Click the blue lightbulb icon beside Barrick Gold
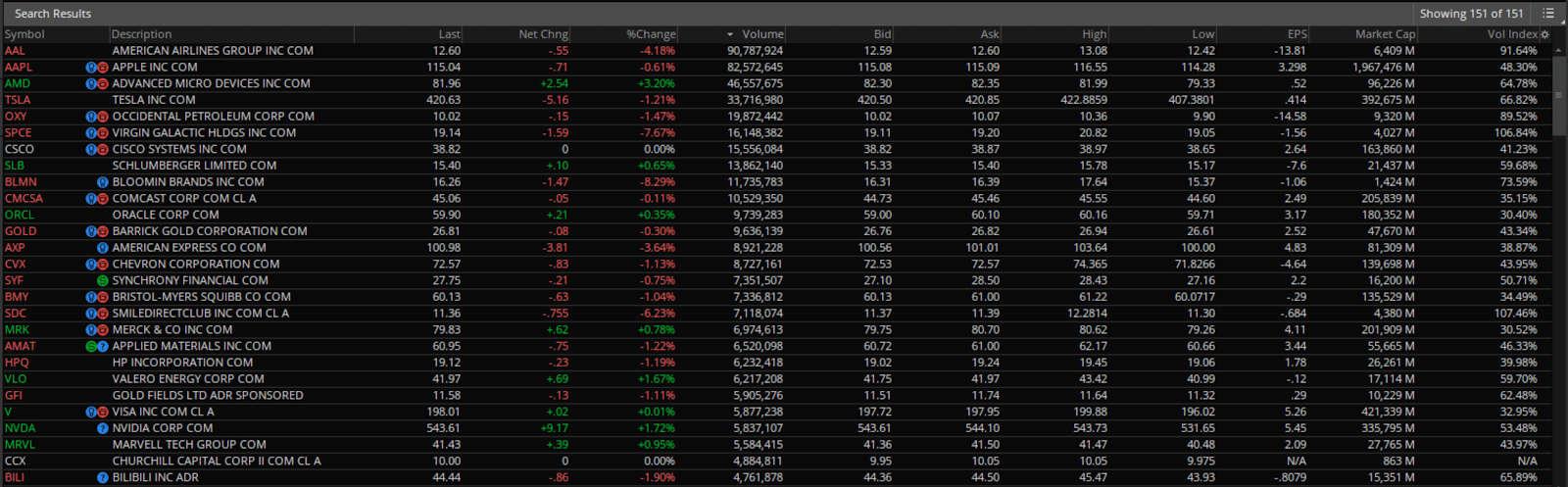The width and height of the screenshot is (1568, 487). (91, 232)
